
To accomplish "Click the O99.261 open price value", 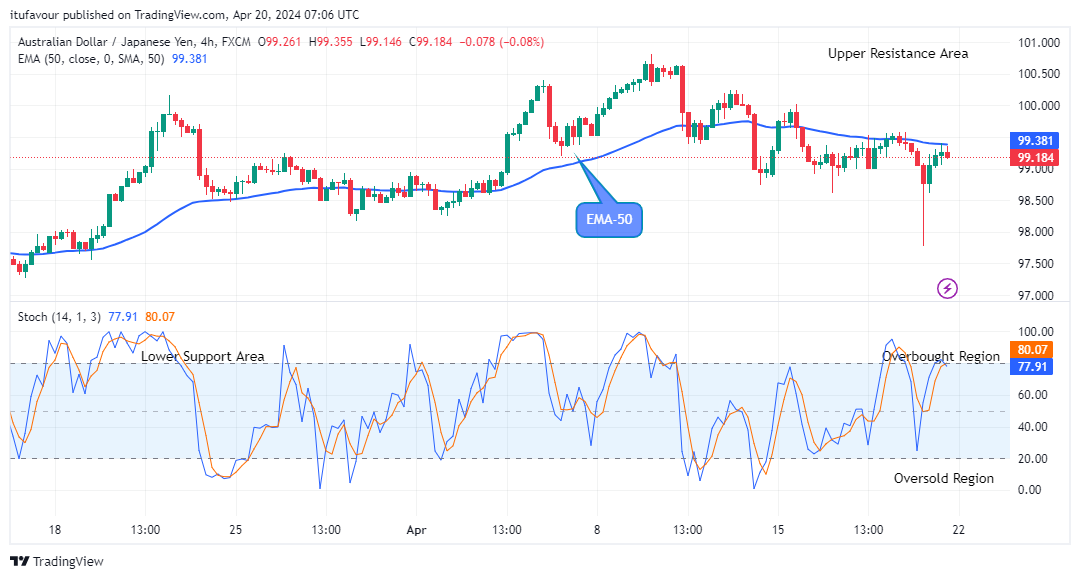I will pyautogui.click(x=280, y=42).
